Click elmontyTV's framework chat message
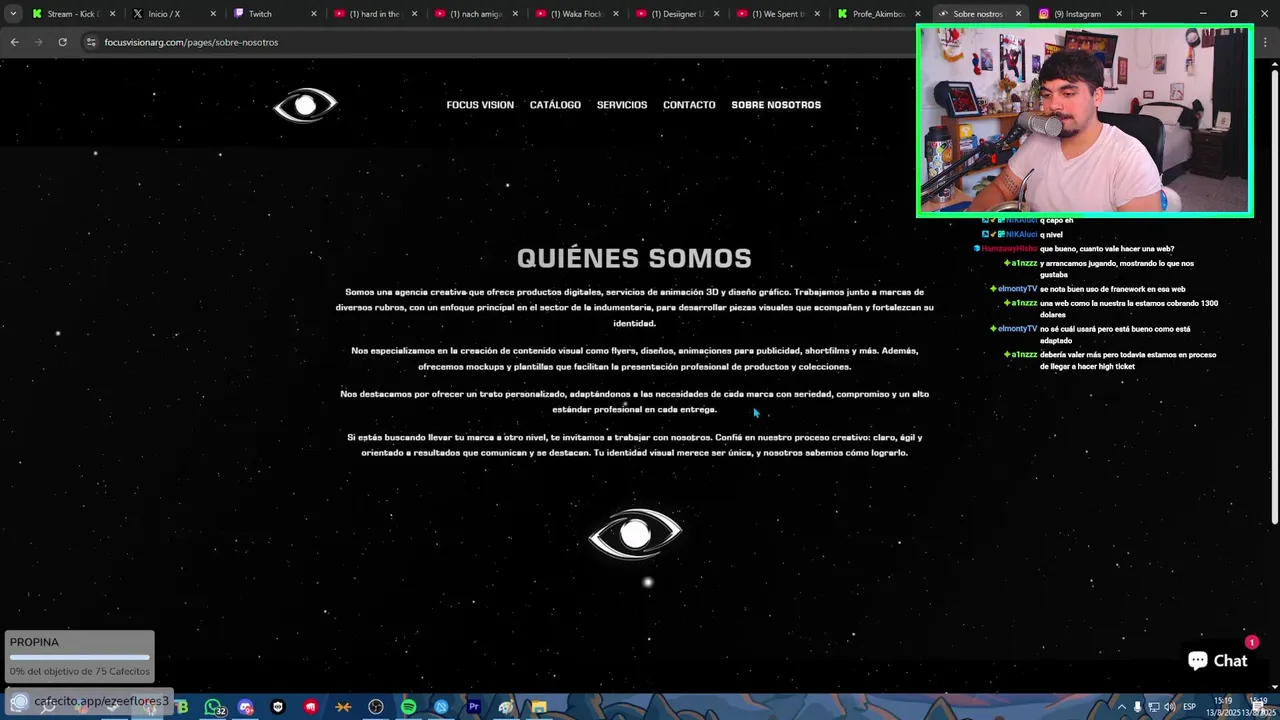1280x720 pixels. 1091,289
